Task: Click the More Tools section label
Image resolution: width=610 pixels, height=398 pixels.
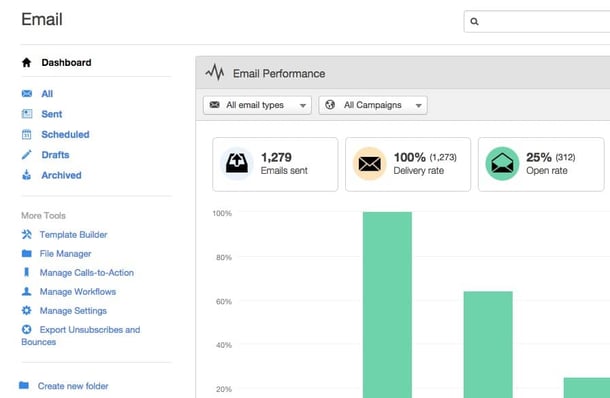Action: click(44, 216)
